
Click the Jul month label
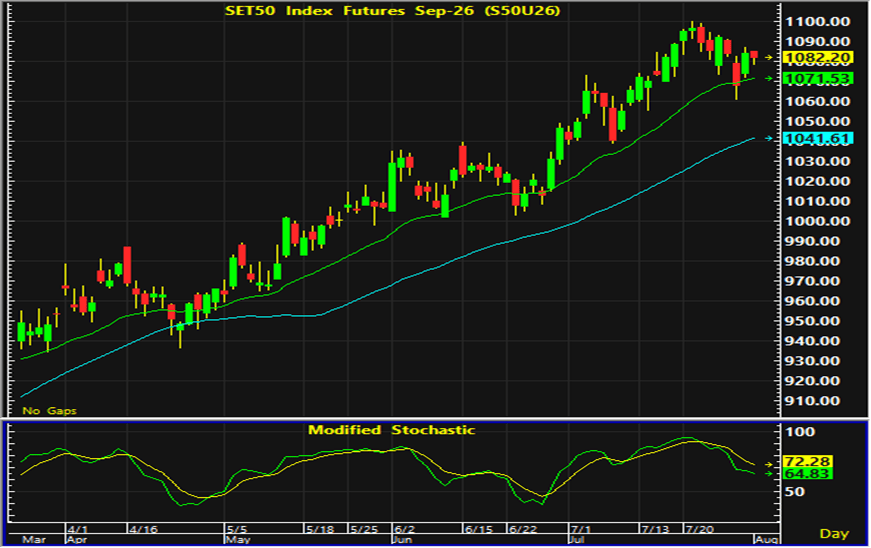click(577, 540)
